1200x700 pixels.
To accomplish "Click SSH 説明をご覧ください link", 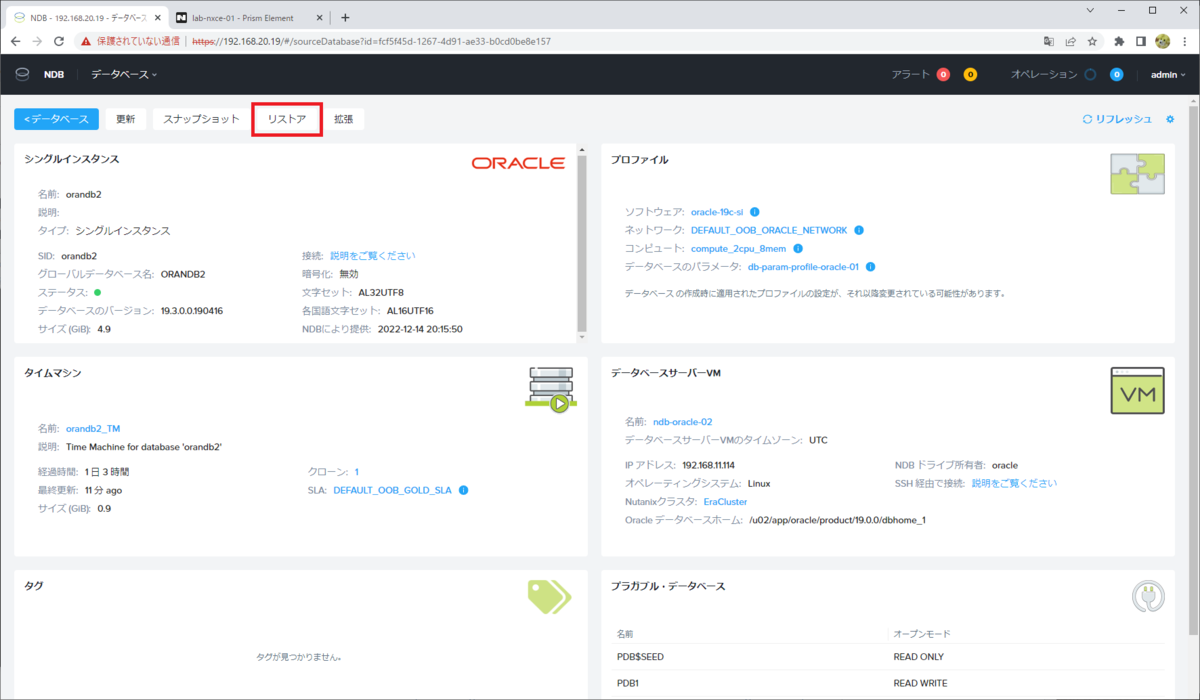I will click(1014, 484).
